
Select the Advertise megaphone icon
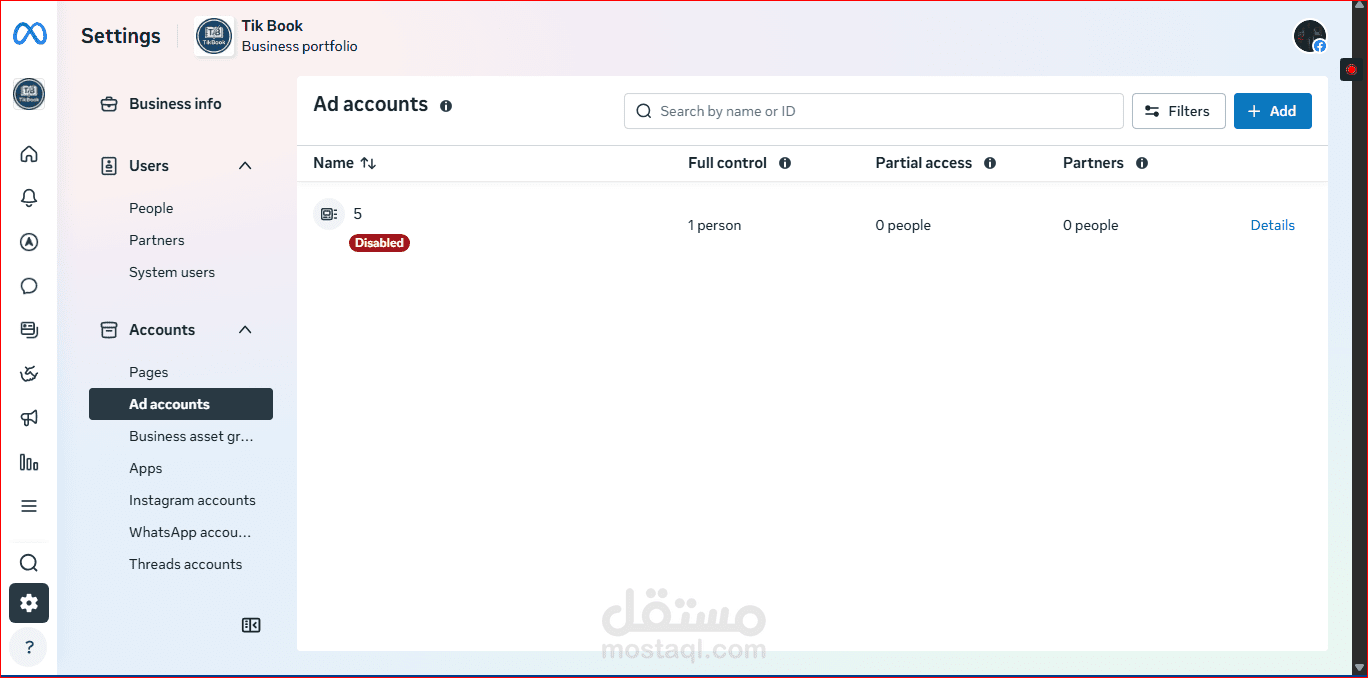29,418
